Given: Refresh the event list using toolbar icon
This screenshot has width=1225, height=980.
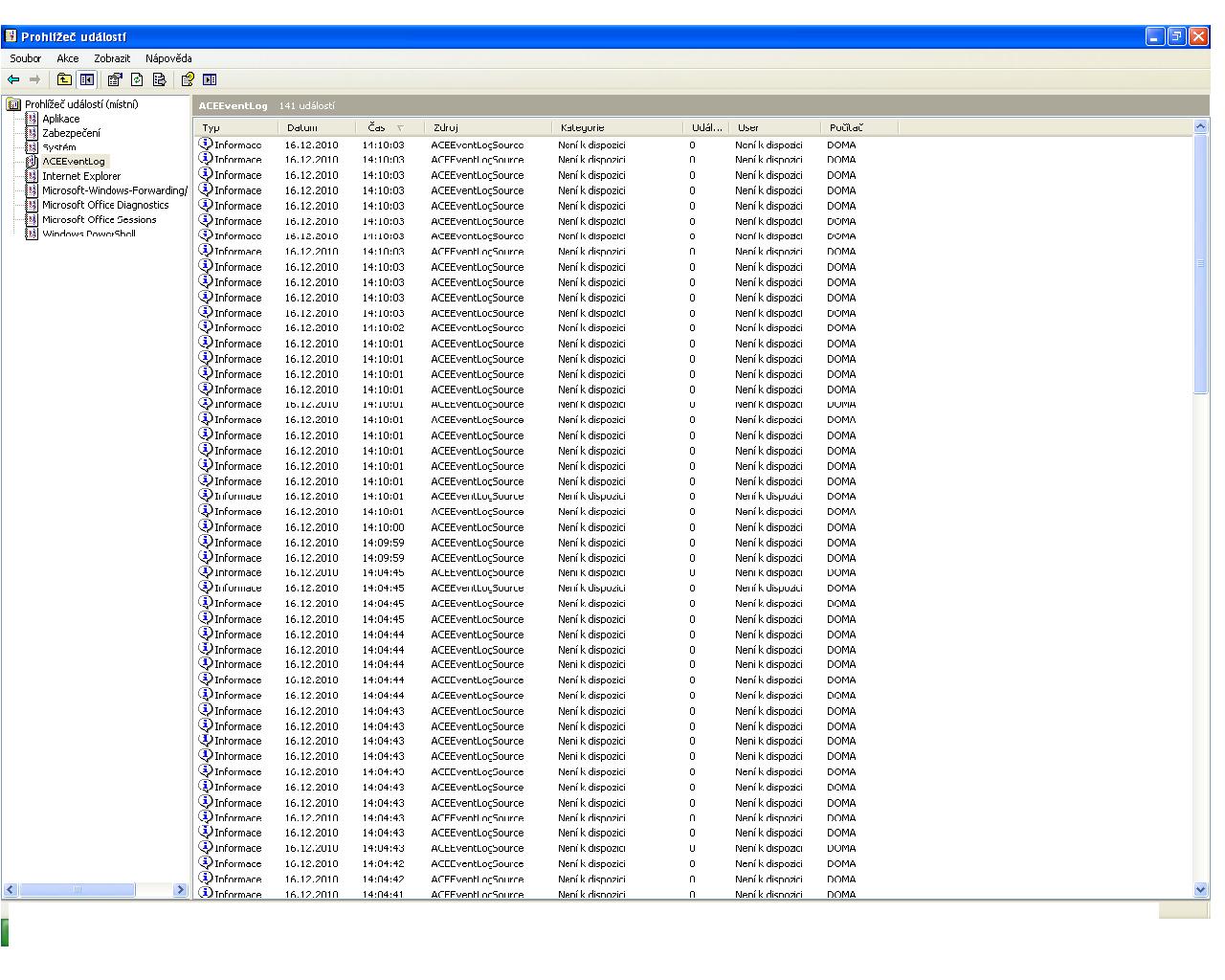Looking at the screenshot, I should (137, 79).
